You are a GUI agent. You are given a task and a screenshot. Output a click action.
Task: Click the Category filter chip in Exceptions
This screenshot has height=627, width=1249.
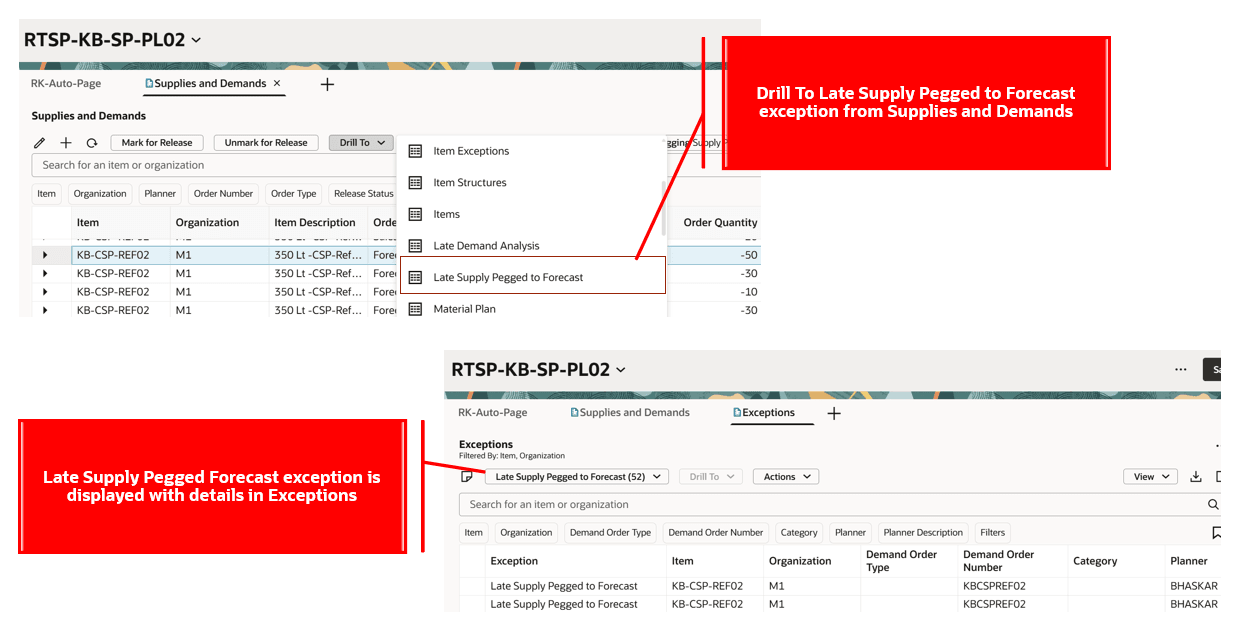tap(799, 533)
